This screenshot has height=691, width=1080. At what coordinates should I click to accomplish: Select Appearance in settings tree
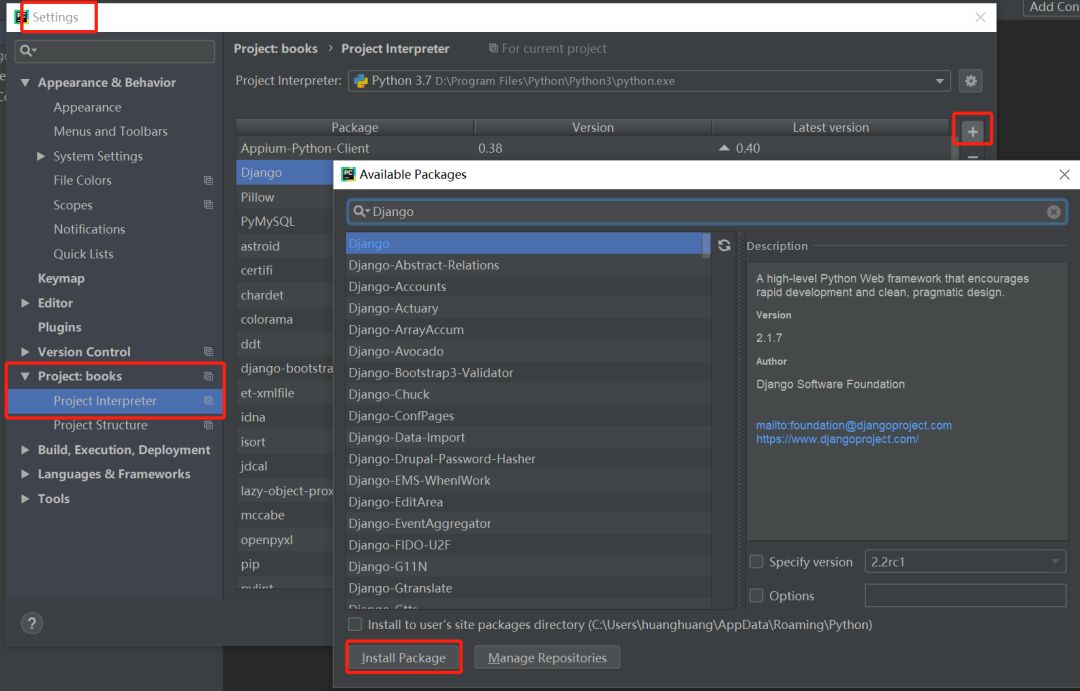(x=87, y=107)
